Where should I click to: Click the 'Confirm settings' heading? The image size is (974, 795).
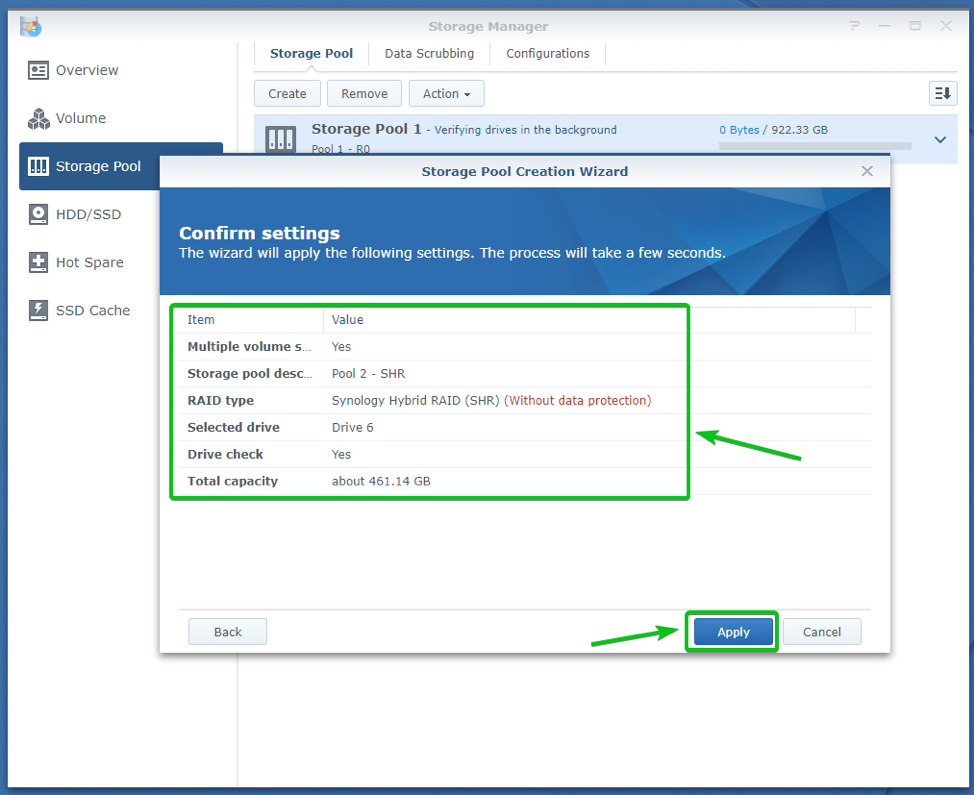(260, 233)
